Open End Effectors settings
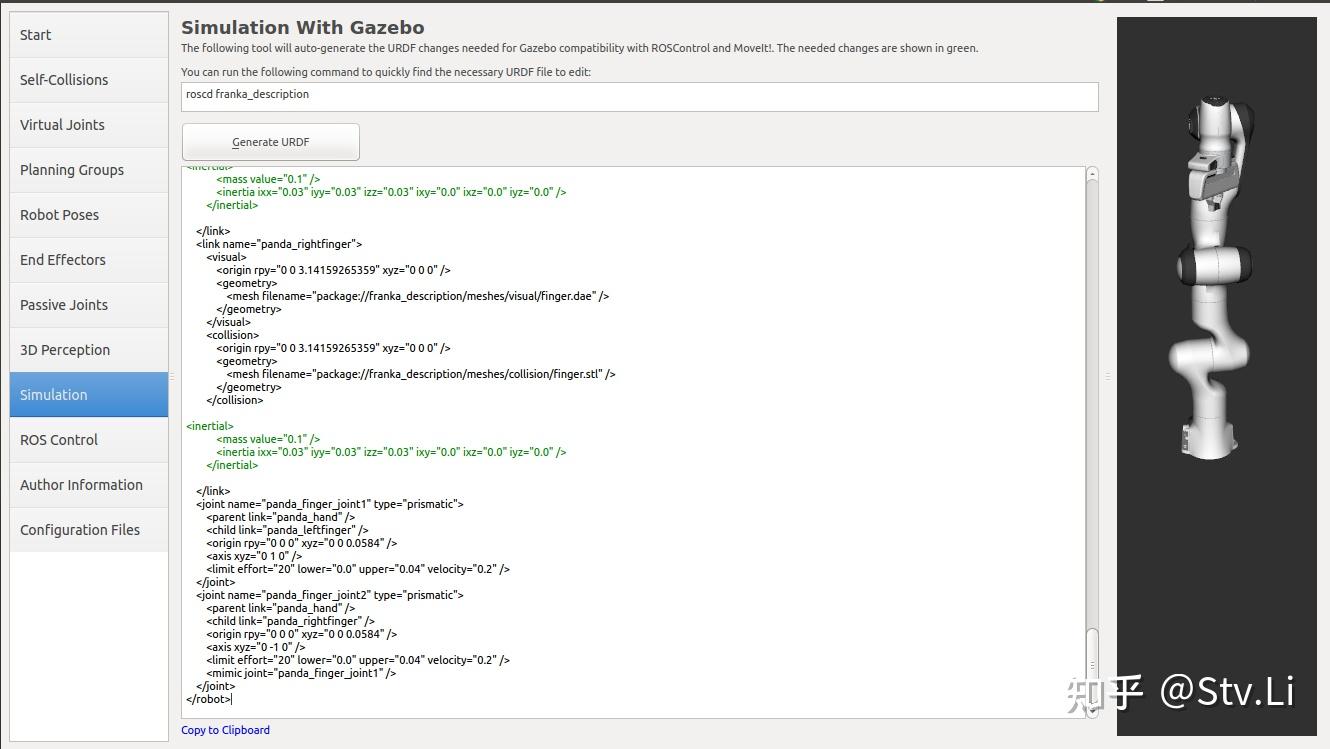1330x749 pixels. coord(89,260)
